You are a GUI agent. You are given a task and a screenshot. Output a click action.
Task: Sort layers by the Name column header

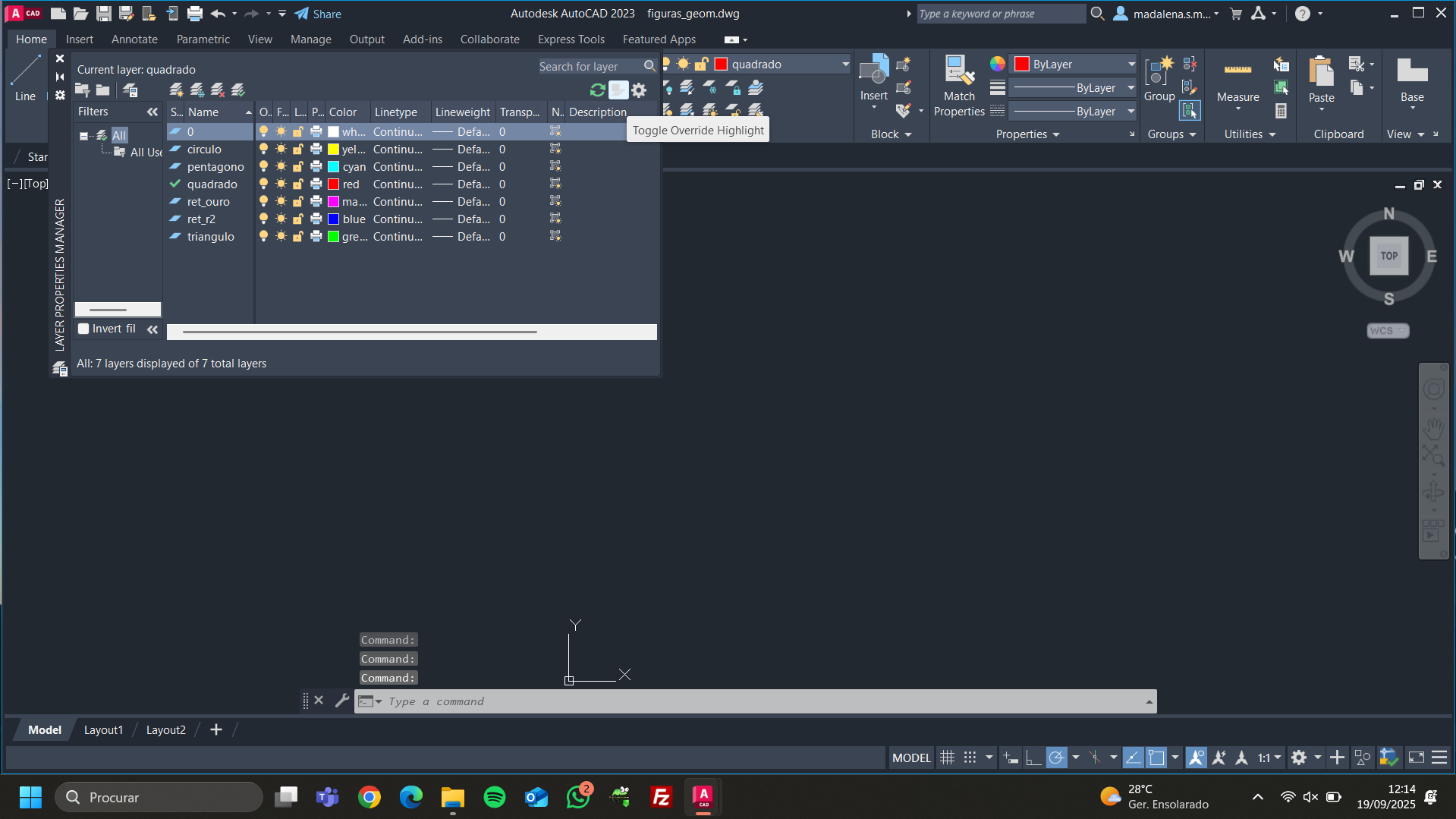[219, 112]
